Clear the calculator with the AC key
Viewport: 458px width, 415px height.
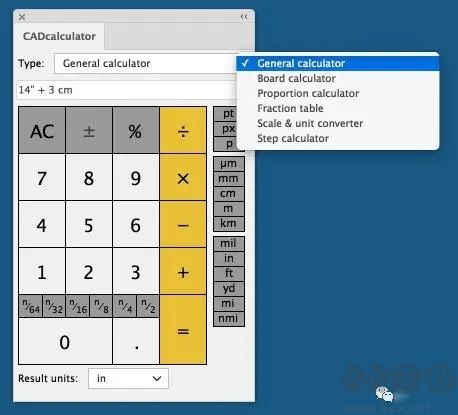coord(42,130)
